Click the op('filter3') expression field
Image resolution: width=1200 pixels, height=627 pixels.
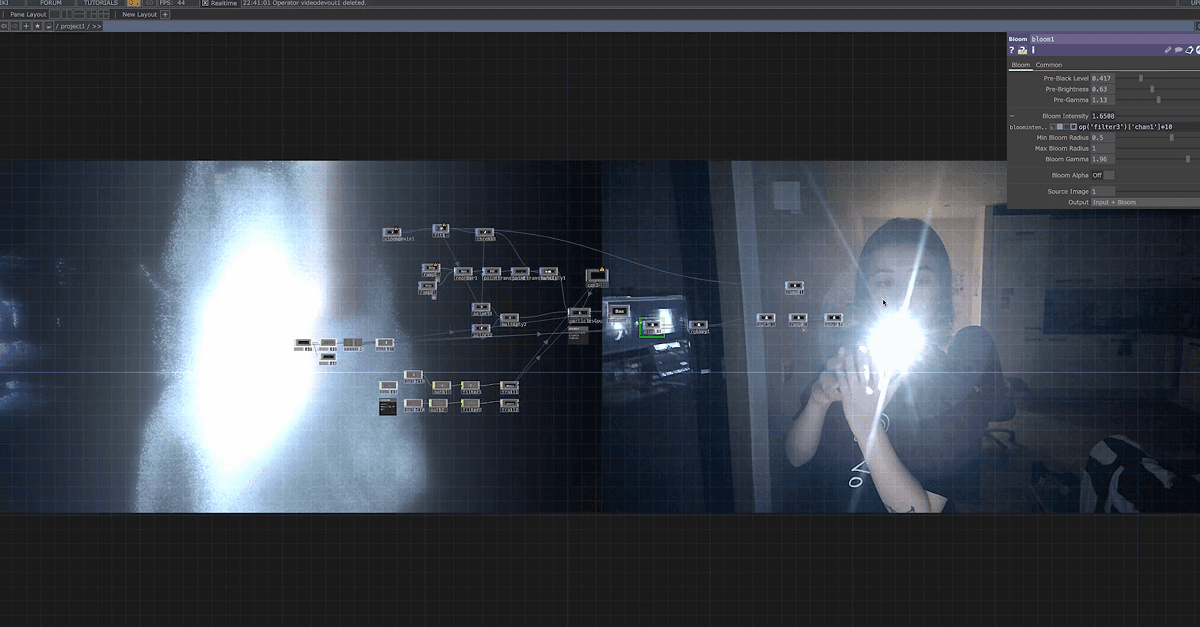1138,127
